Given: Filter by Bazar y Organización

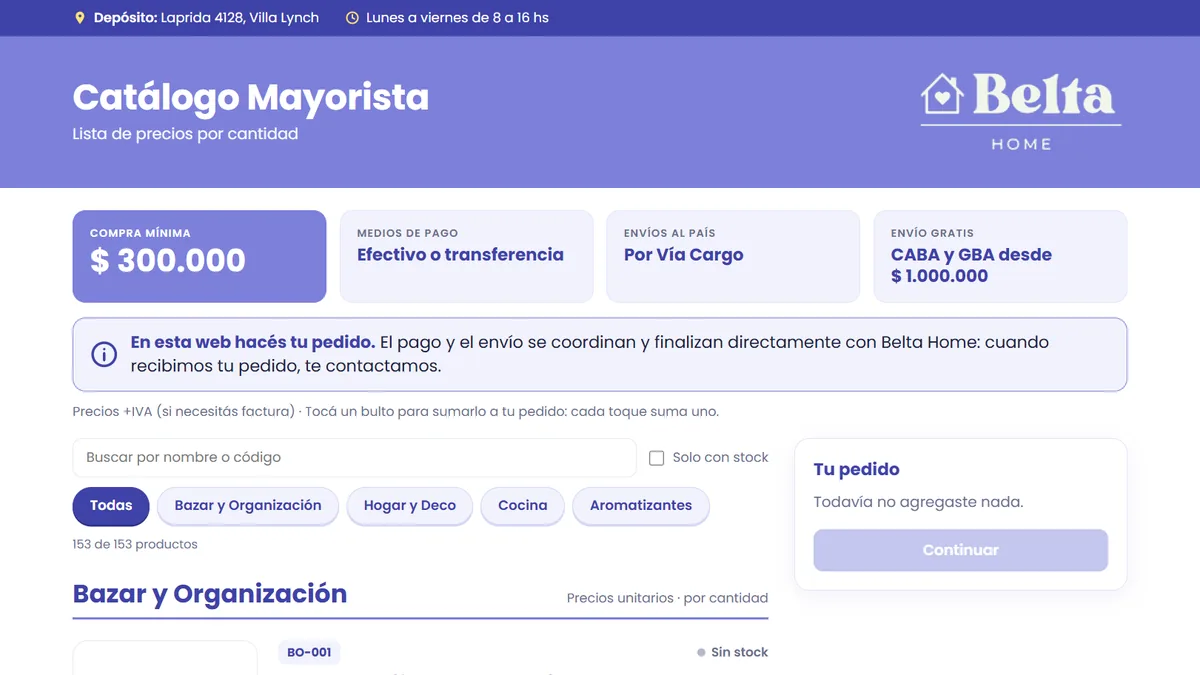Looking at the screenshot, I should pos(248,506).
